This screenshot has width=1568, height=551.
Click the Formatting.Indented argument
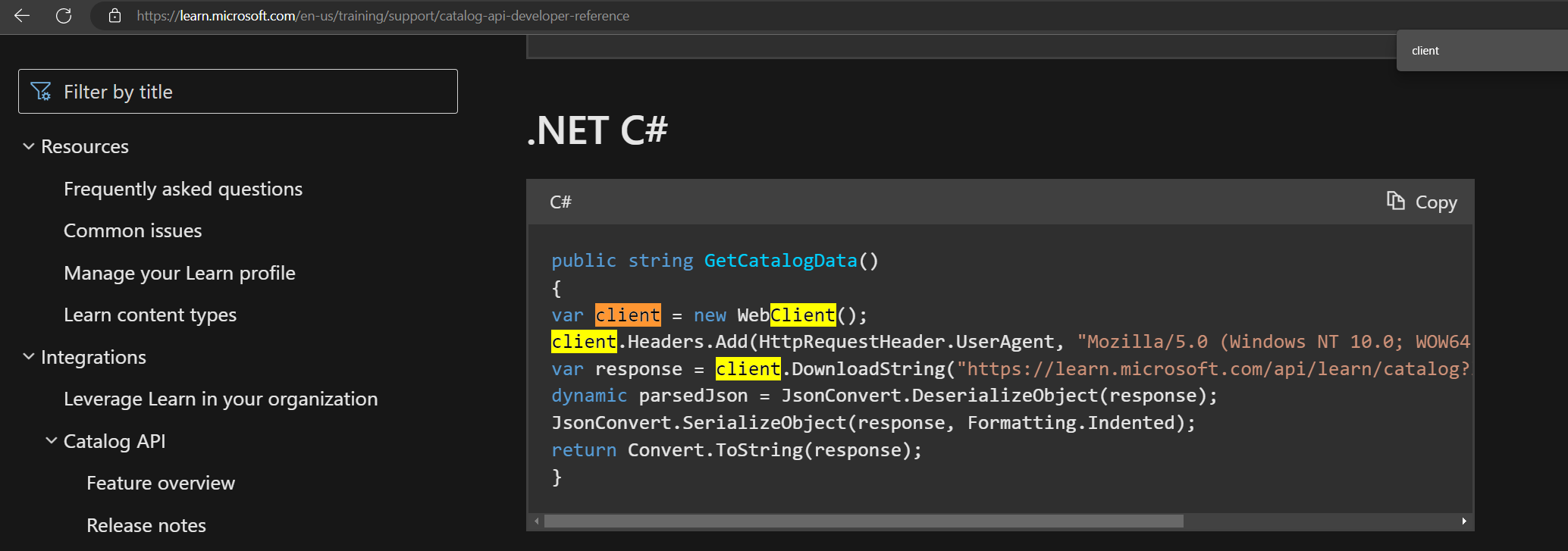[x=1071, y=423]
